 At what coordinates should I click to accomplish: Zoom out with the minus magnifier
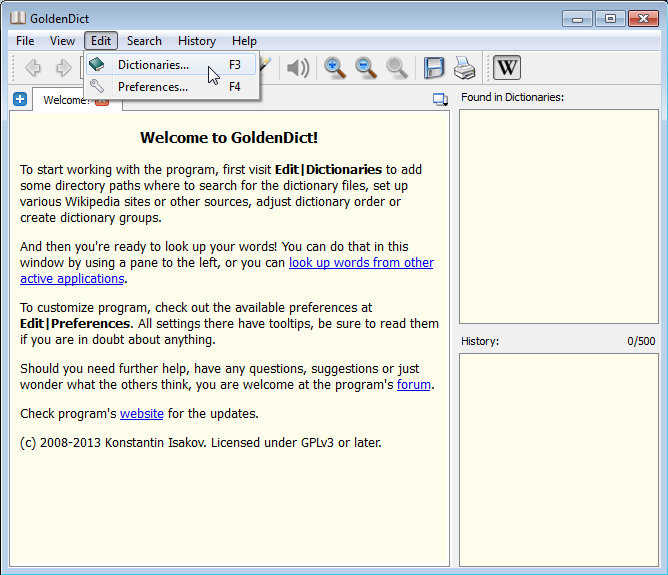pyautogui.click(x=366, y=68)
